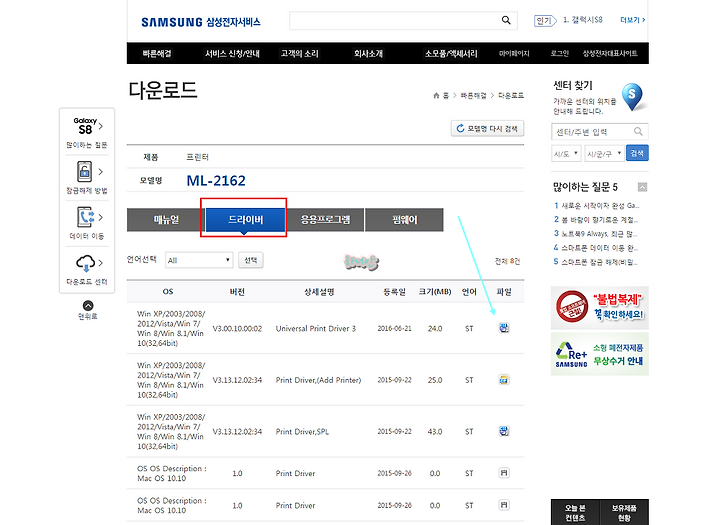Open FAQ item 2 about 봄 바람

[596, 220]
